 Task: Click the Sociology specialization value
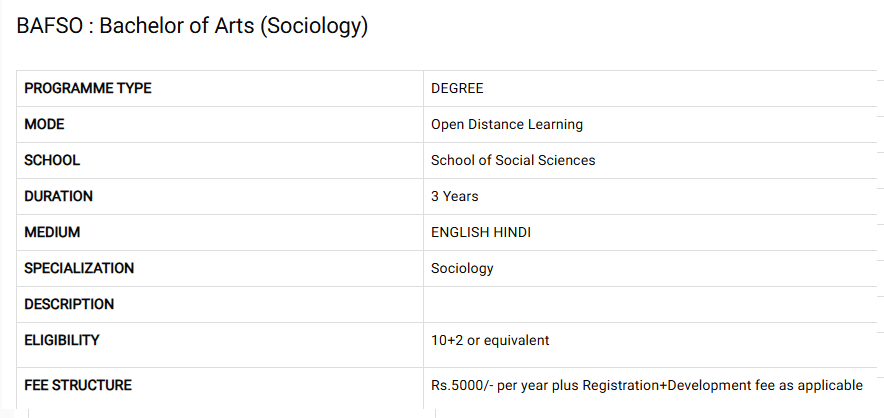tap(462, 268)
